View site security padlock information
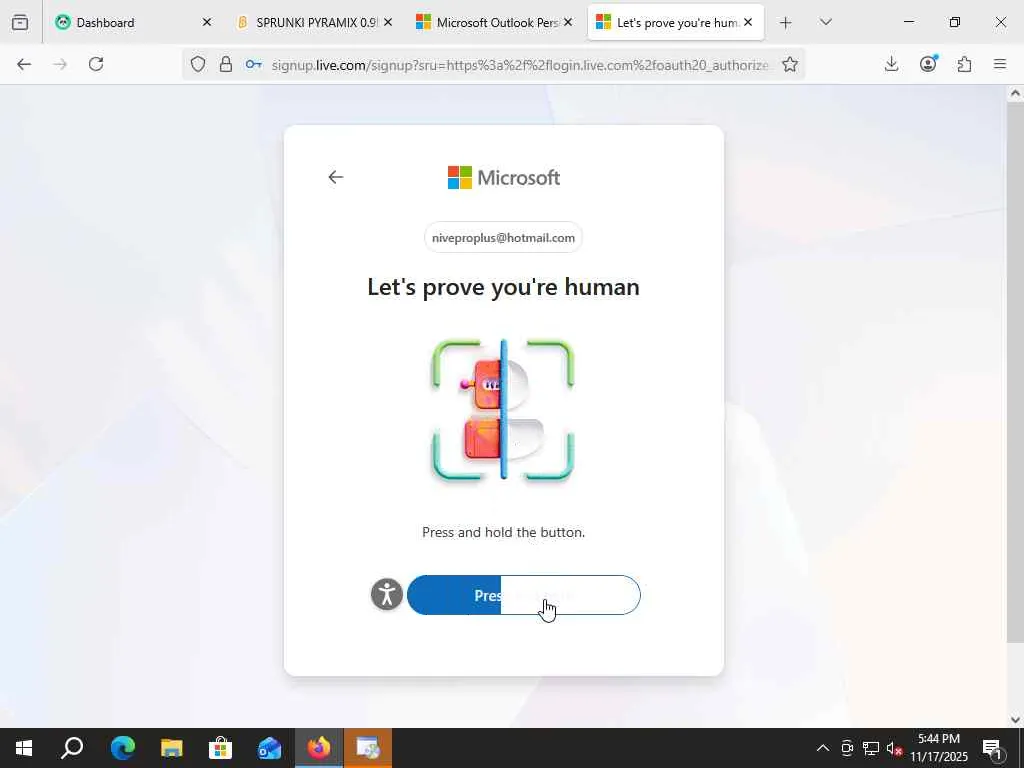 point(225,64)
